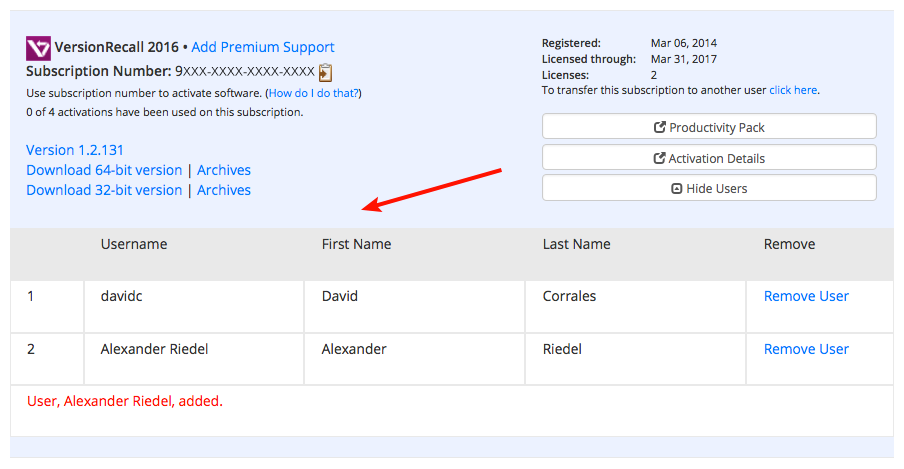This screenshot has height=469, width=904.
Task: Download the 64-bit version
Action: point(104,170)
